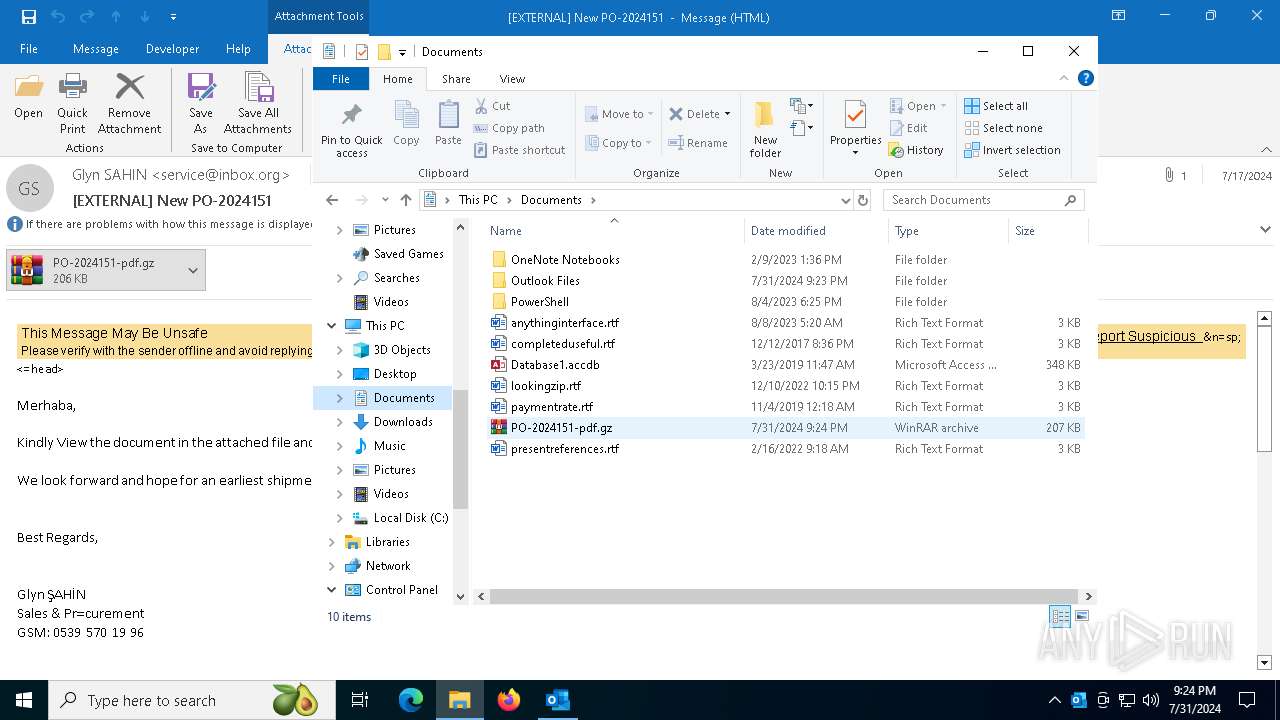Click the navigation pane vertical scrollbar

click(460, 450)
